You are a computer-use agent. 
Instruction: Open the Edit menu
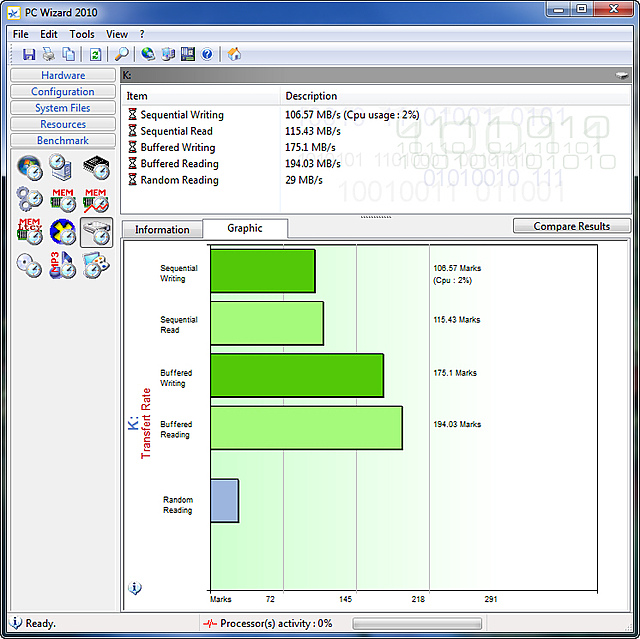coord(49,34)
